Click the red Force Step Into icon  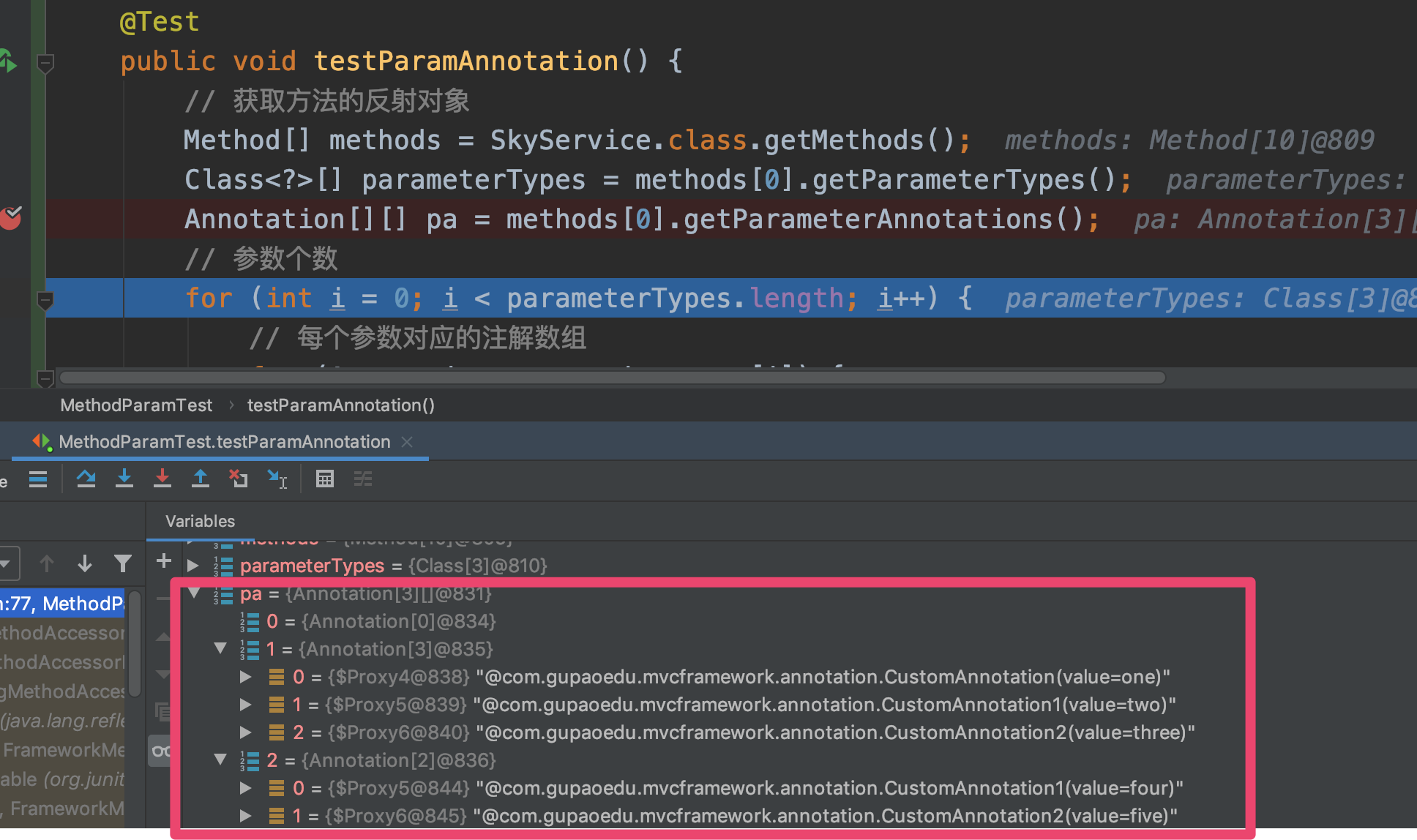(x=162, y=479)
